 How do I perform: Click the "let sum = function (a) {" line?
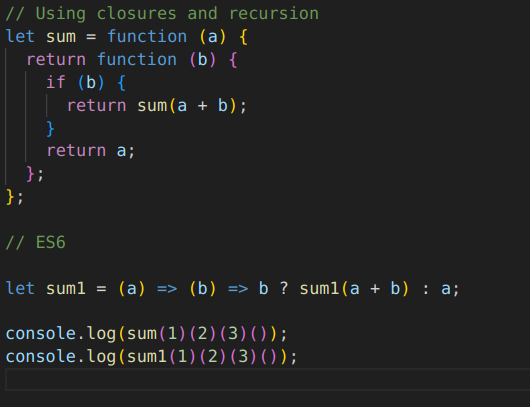127,37
